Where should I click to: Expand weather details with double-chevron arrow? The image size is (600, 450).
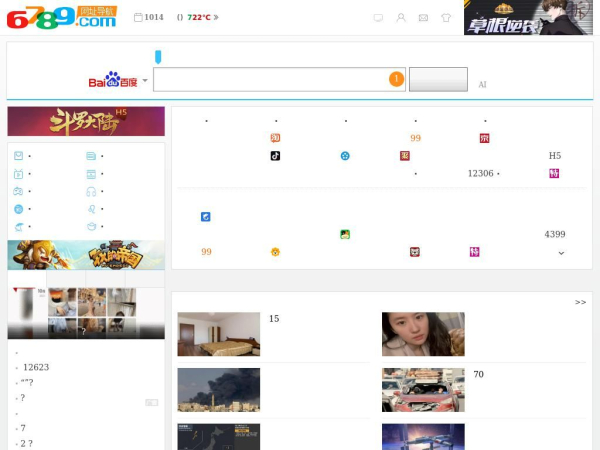click(x=216, y=17)
